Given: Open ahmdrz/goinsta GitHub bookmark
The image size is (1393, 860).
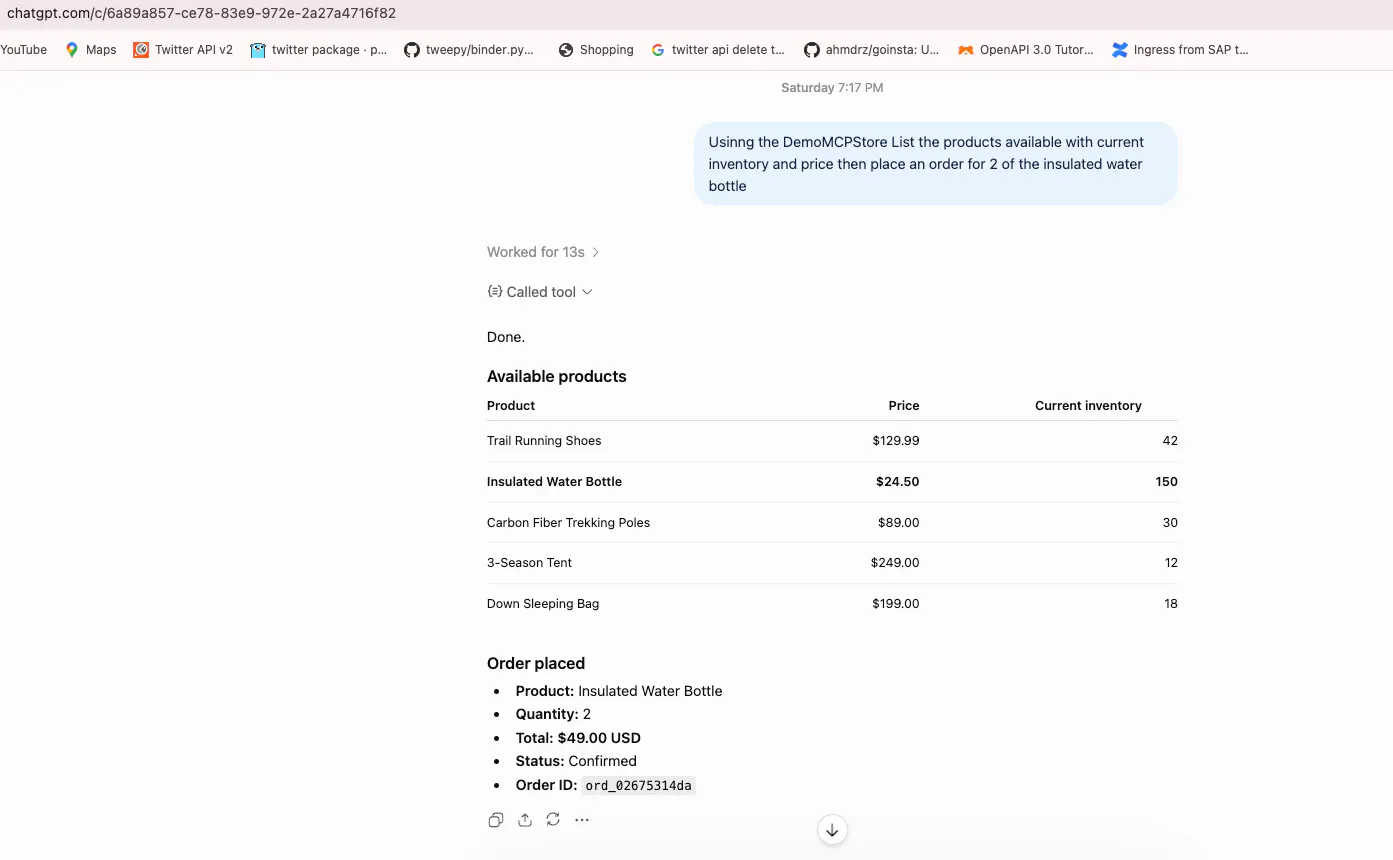Looking at the screenshot, I should (x=872, y=50).
